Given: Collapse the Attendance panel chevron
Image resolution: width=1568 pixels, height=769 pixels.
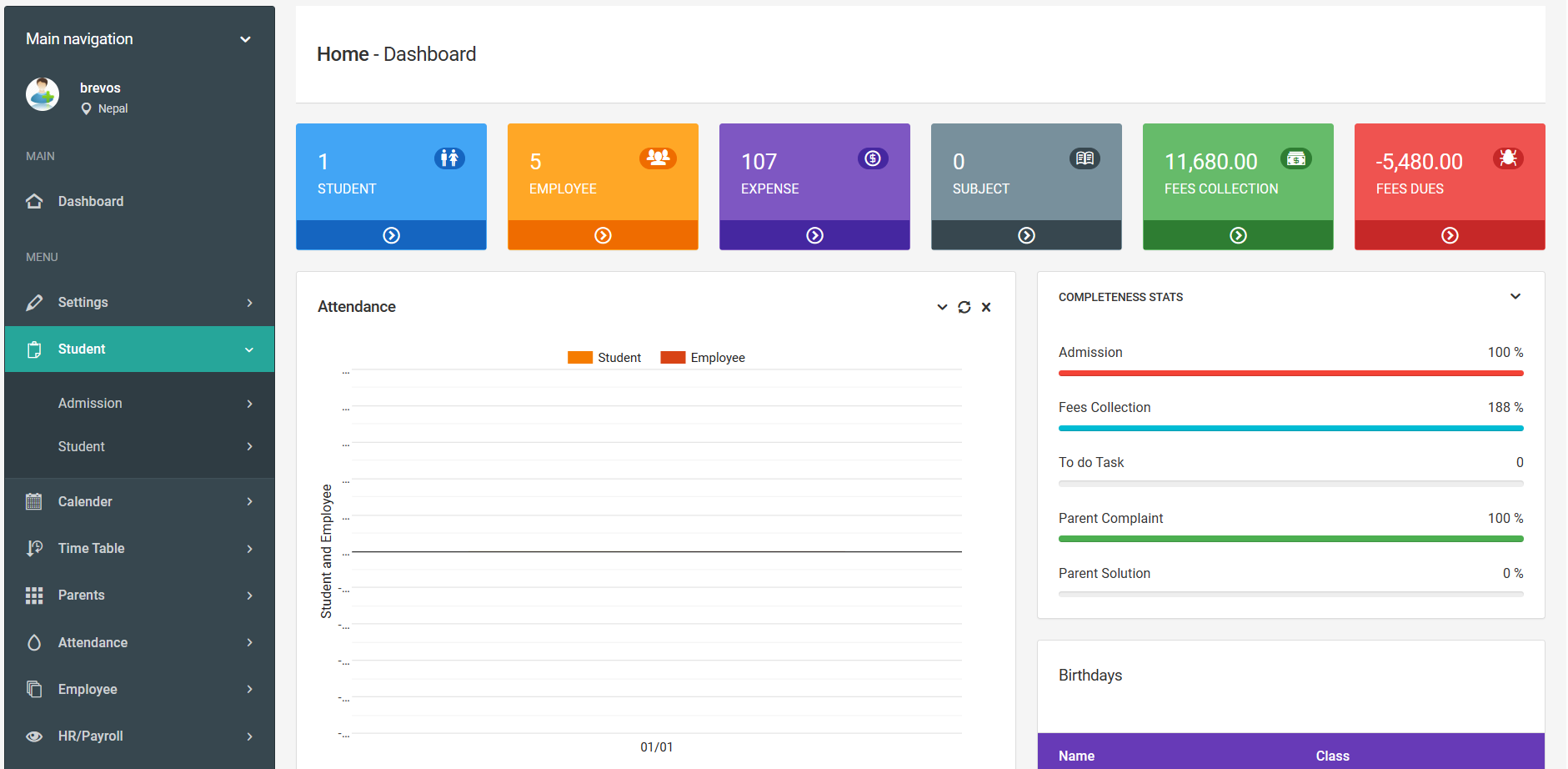Looking at the screenshot, I should pyautogui.click(x=942, y=307).
